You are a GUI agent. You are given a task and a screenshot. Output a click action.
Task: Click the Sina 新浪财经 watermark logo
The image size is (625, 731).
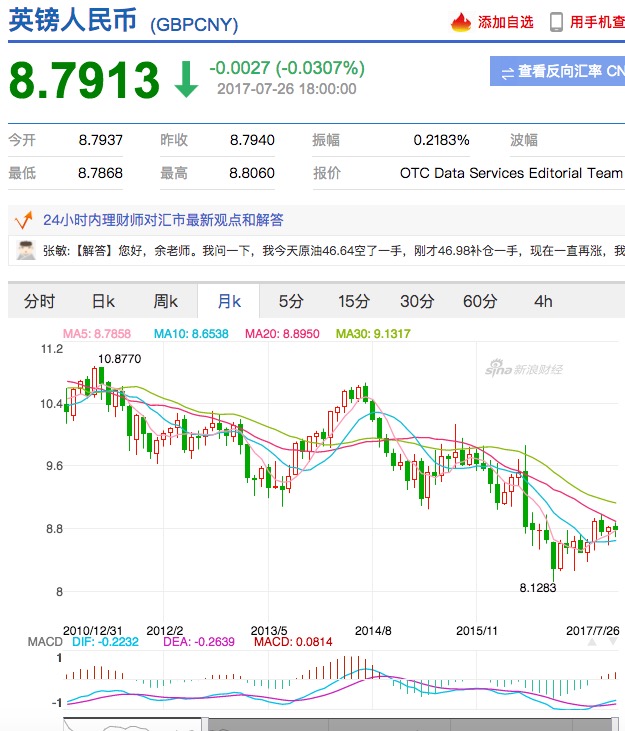tap(523, 370)
